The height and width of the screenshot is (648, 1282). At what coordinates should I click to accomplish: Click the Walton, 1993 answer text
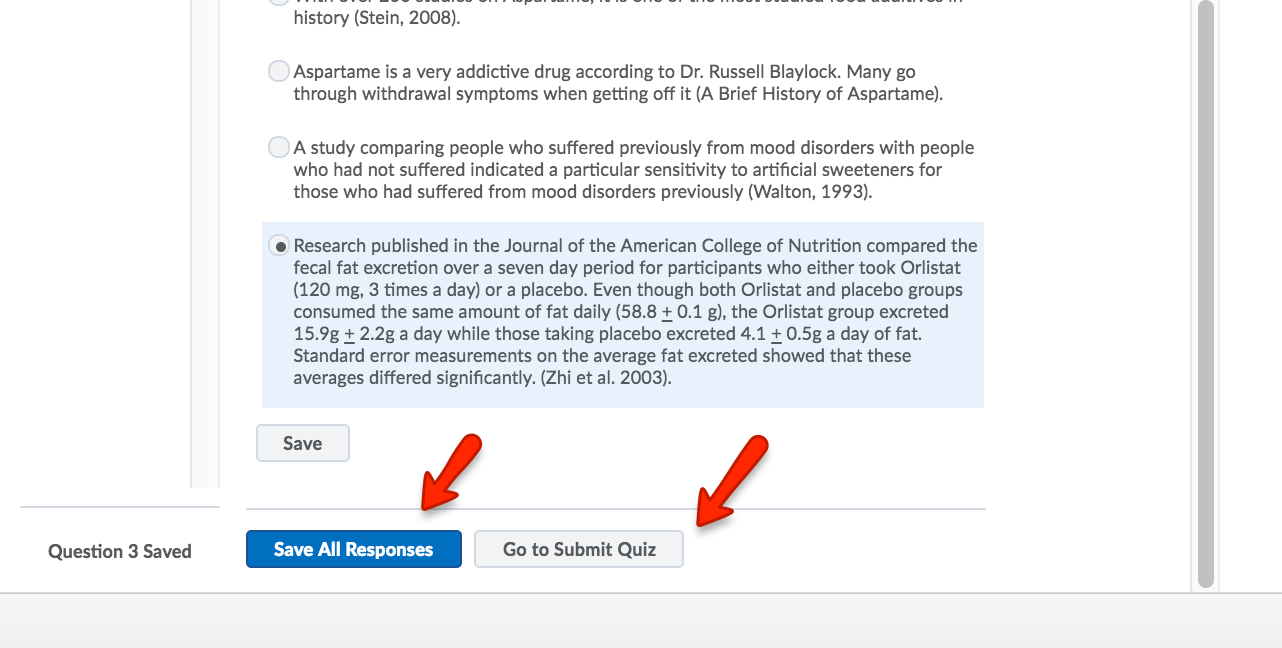click(634, 170)
